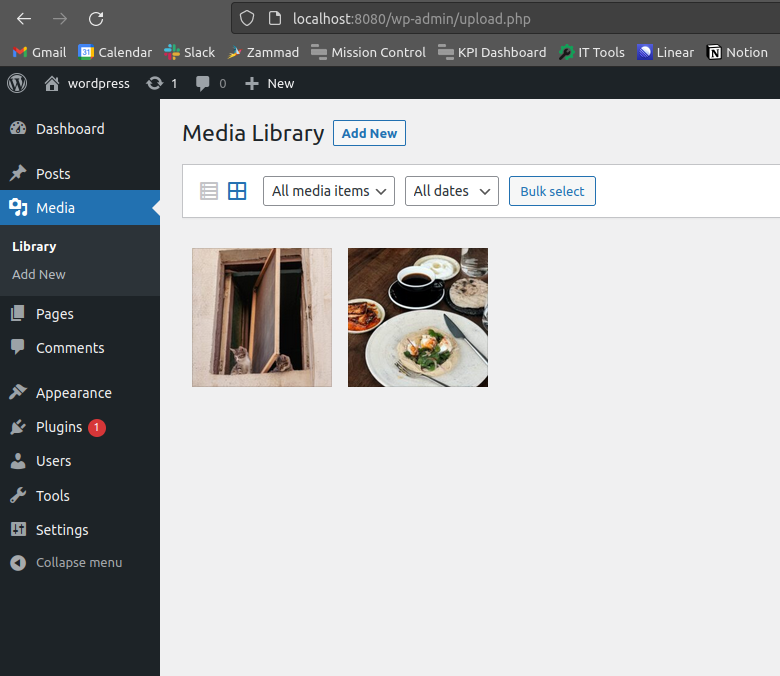This screenshot has width=780, height=676.
Task: Open Comments in the sidebar
Action: [80, 348]
